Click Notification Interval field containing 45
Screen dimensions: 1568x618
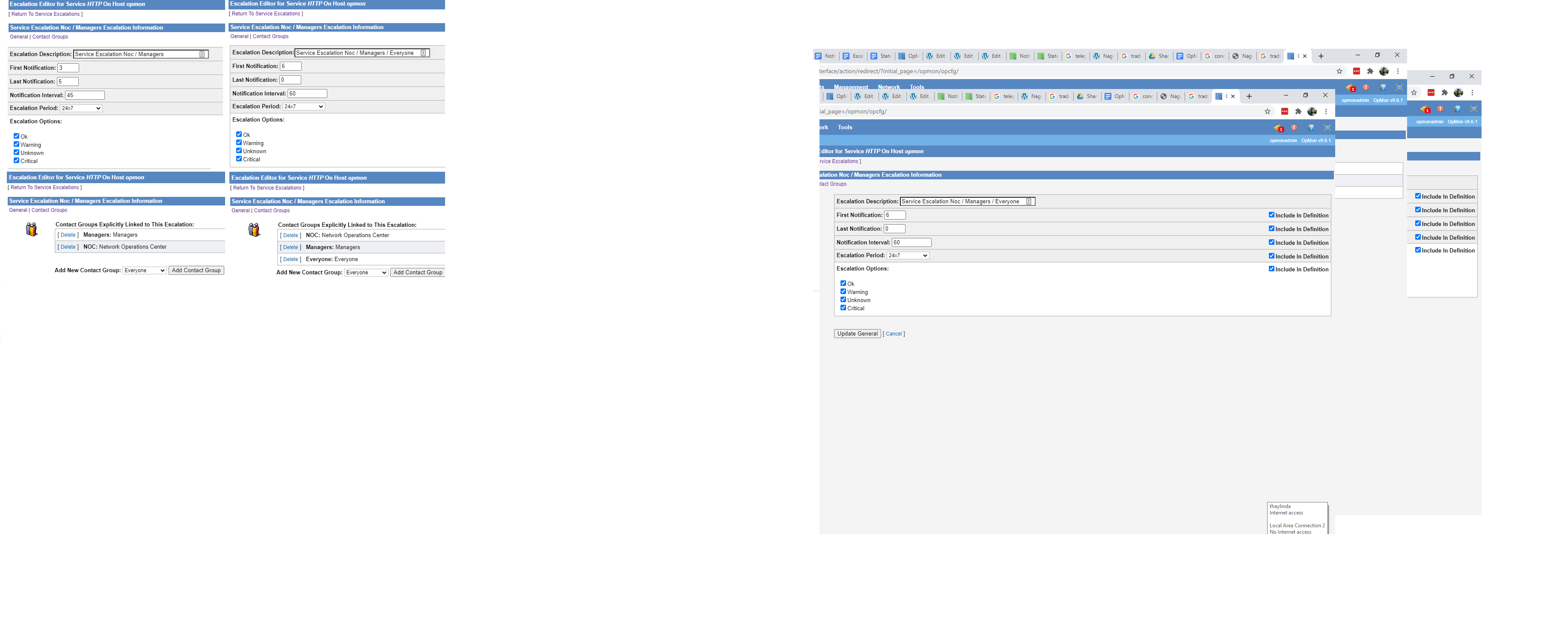click(x=85, y=95)
